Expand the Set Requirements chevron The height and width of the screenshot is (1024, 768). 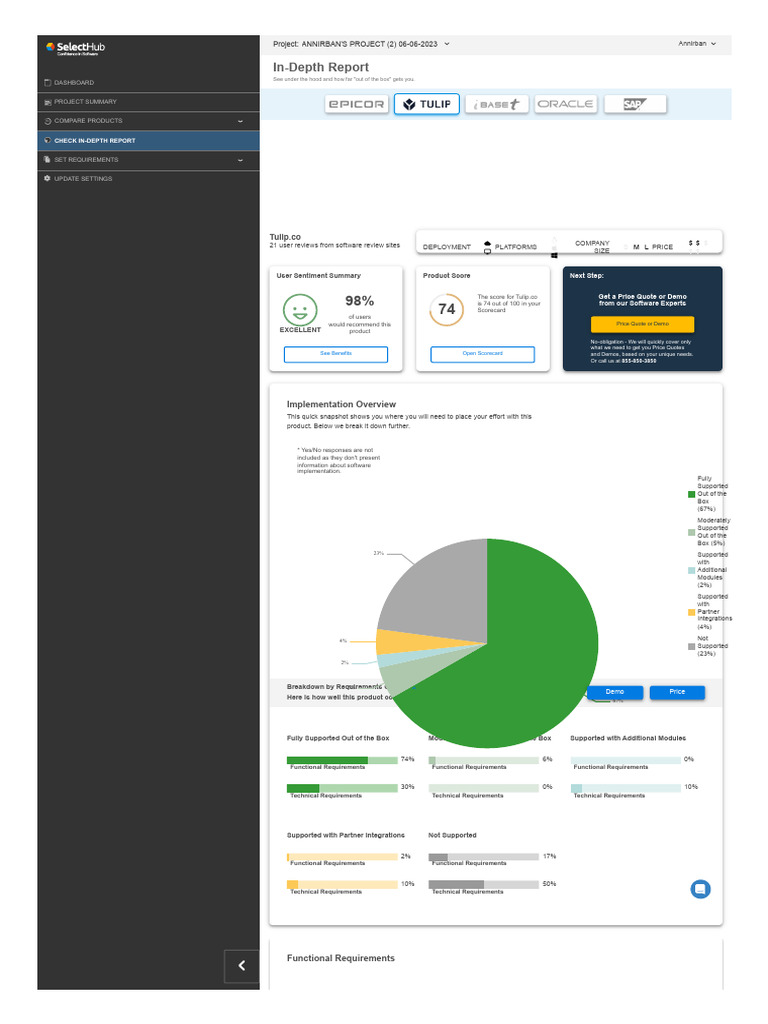click(x=240, y=160)
